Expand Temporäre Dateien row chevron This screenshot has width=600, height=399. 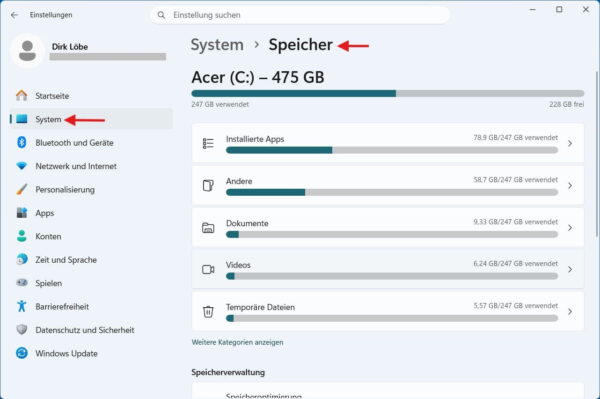click(x=570, y=311)
